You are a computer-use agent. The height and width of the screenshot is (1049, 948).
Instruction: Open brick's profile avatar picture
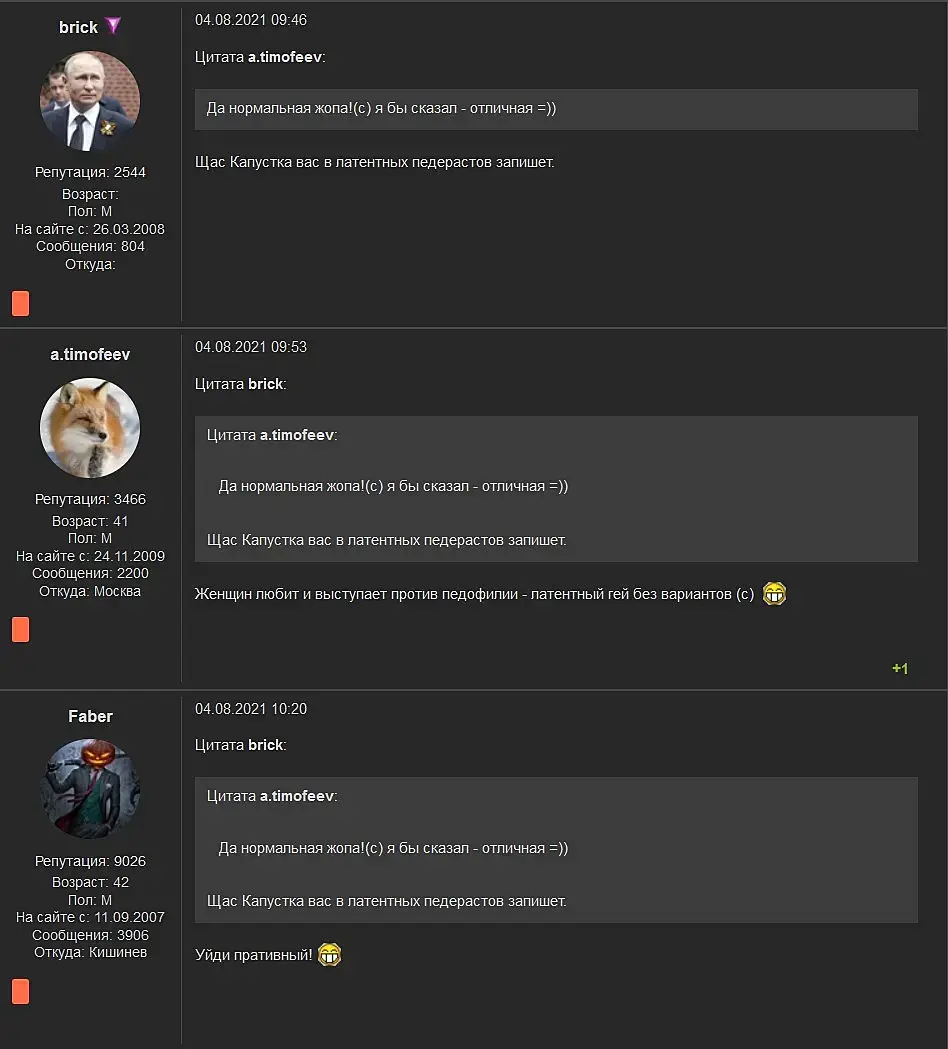coord(90,101)
